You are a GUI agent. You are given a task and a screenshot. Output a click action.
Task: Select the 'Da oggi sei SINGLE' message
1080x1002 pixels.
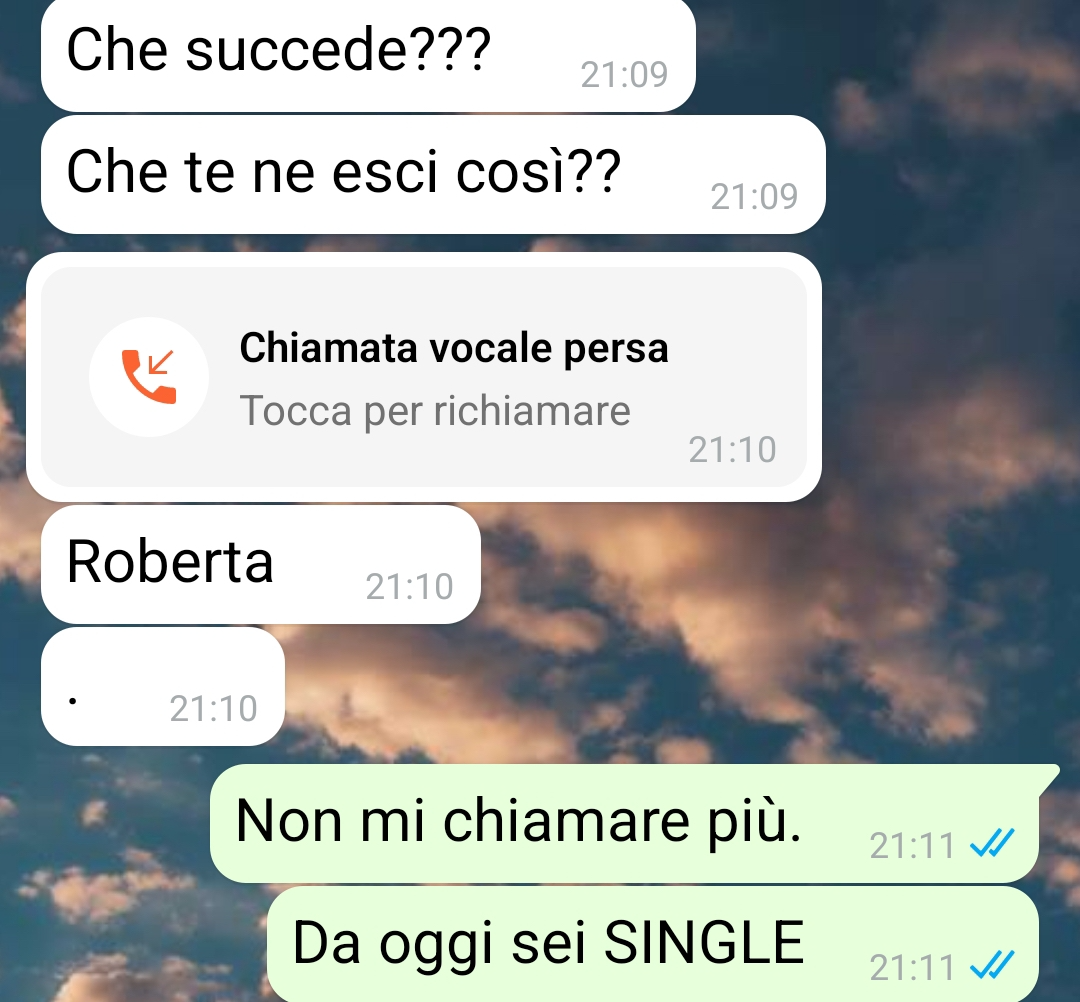pyautogui.click(x=653, y=944)
